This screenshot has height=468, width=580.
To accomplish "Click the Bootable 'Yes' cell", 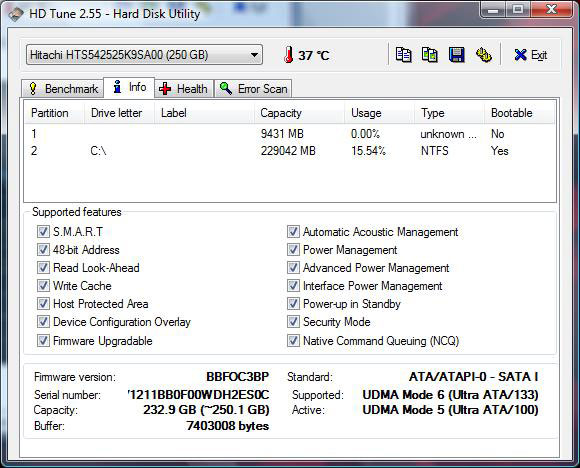I will 500,151.
